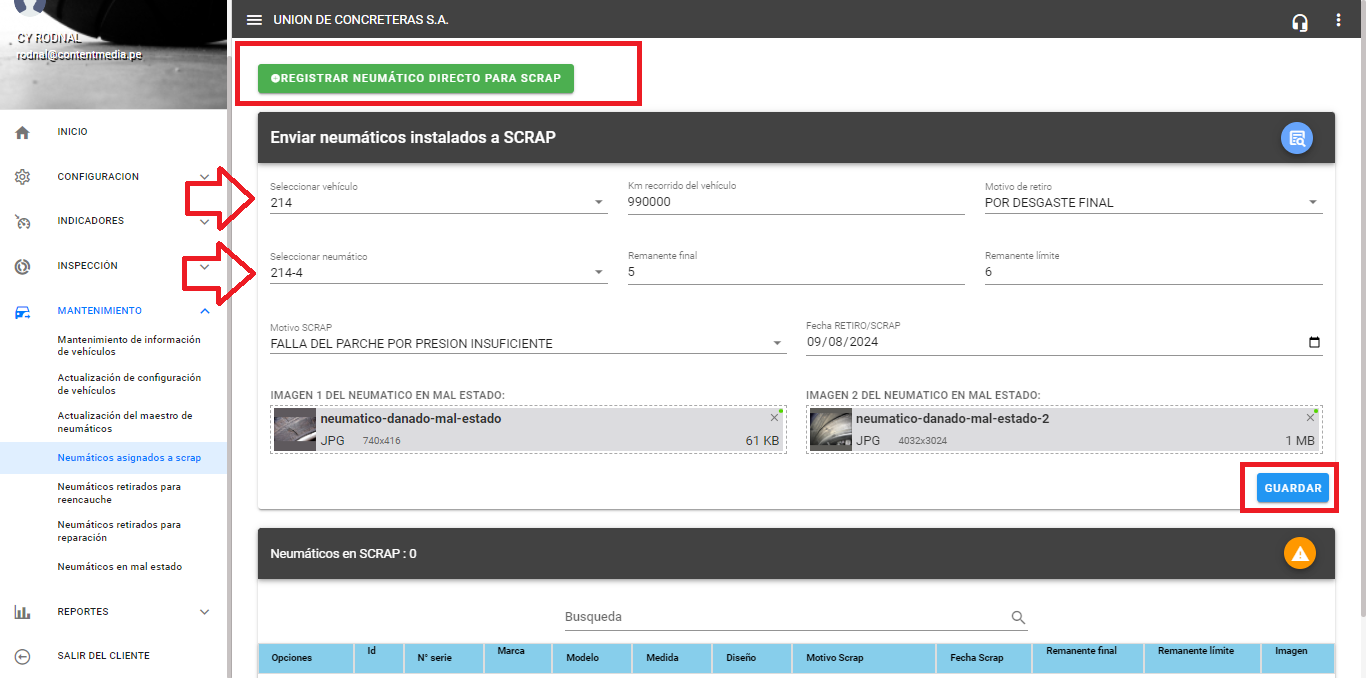
Task: Open Neumáticos en mal estado page
Action: pyautogui.click(x=119, y=567)
